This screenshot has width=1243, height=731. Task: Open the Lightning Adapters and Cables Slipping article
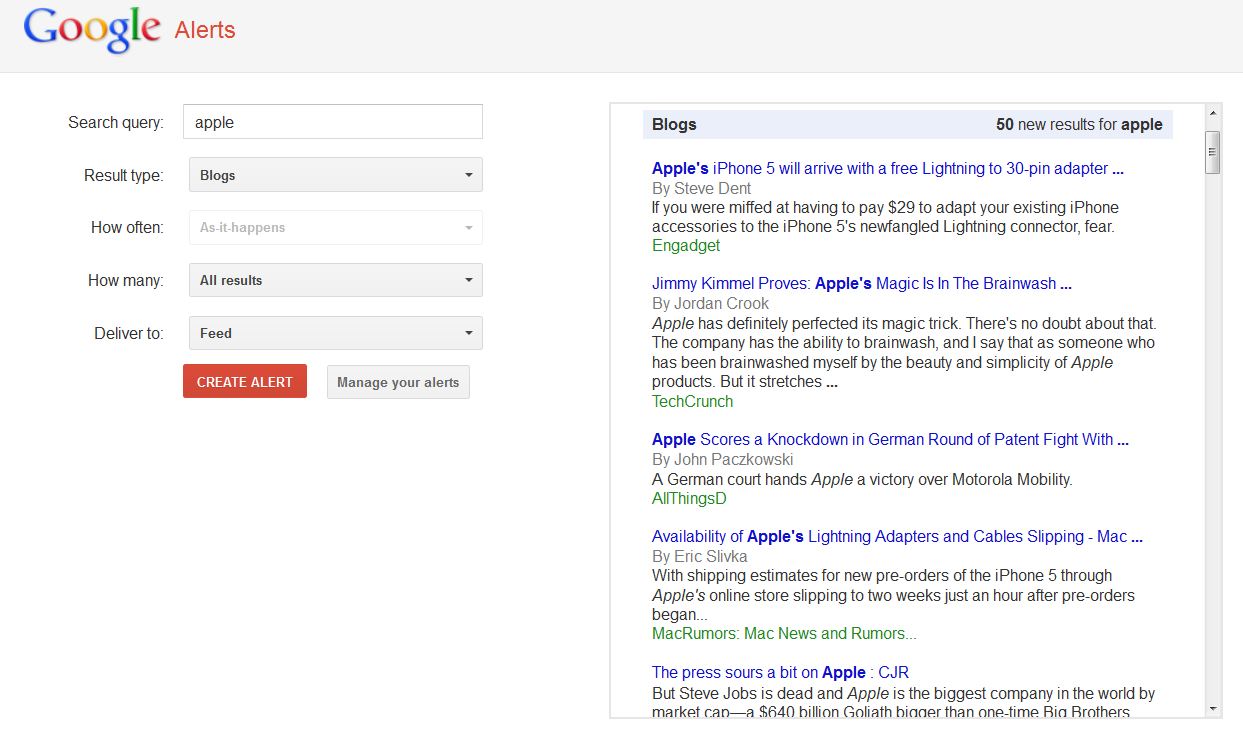tap(897, 537)
